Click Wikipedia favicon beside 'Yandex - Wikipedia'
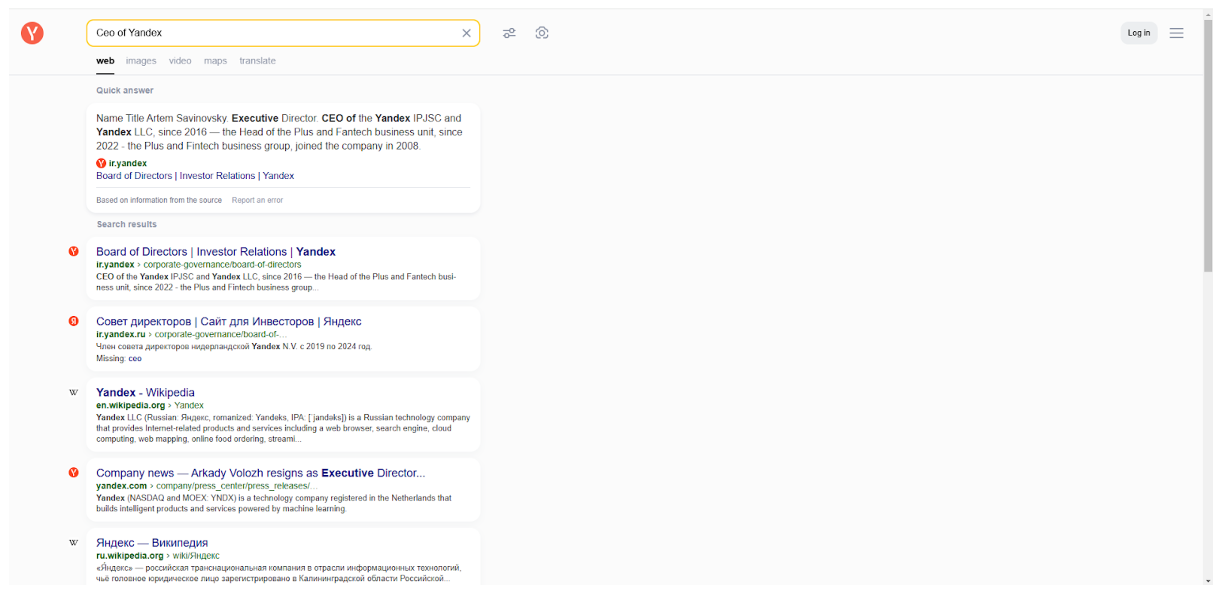This screenshot has width=1231, height=598. point(73,392)
